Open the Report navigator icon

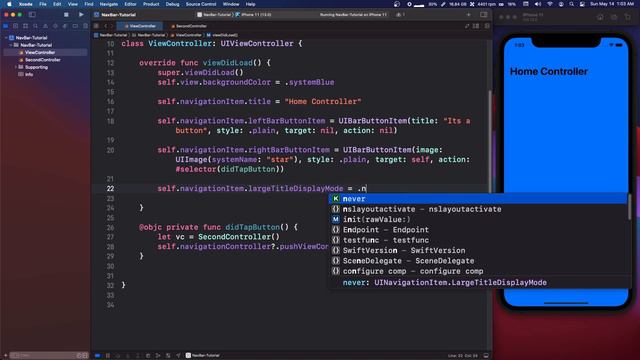tap(85, 26)
